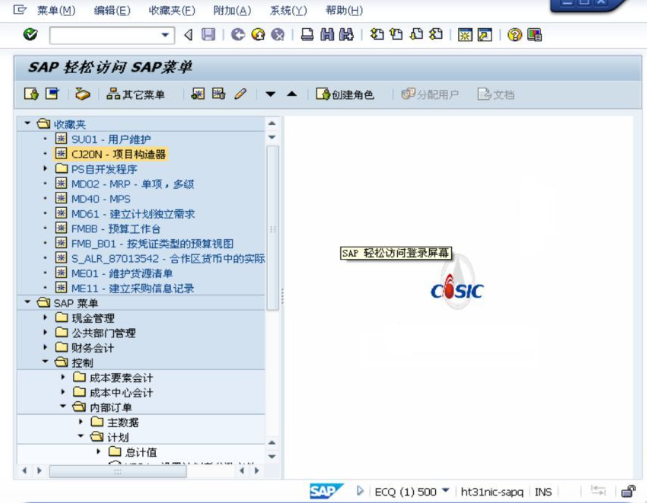Screen dimensions: 647x503
Task: Collapse the 内部订单 folder
Action: pos(63,406)
